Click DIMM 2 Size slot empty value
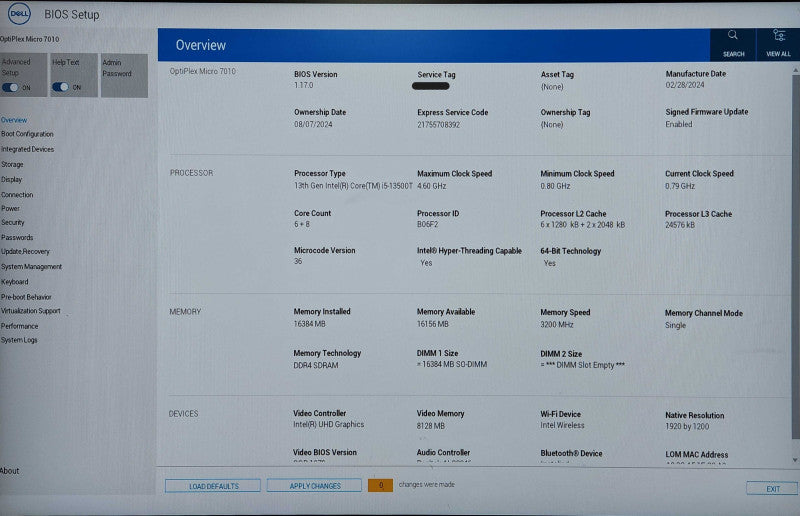800x516 pixels. tap(582, 365)
